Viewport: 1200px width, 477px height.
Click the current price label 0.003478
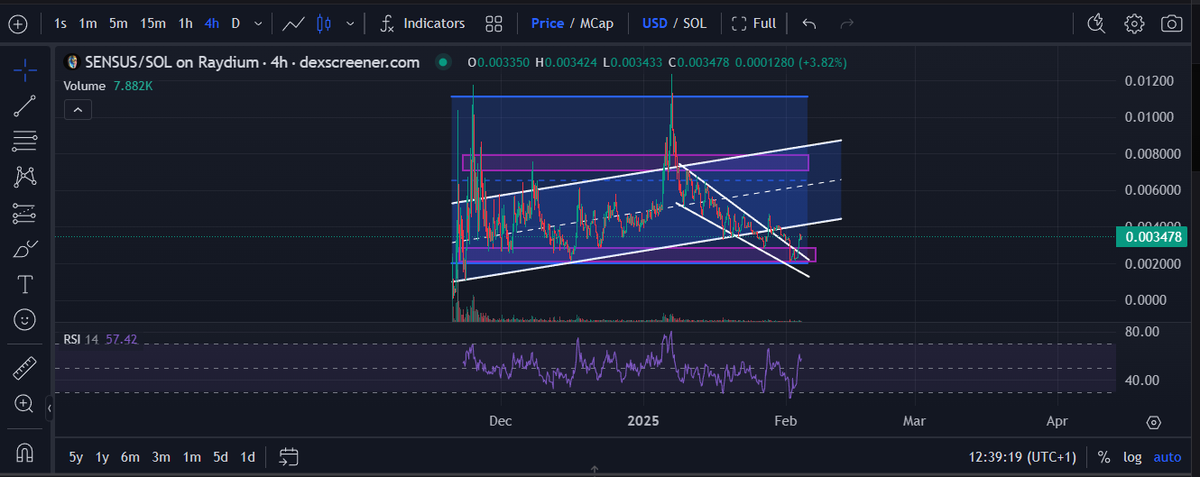point(1153,236)
